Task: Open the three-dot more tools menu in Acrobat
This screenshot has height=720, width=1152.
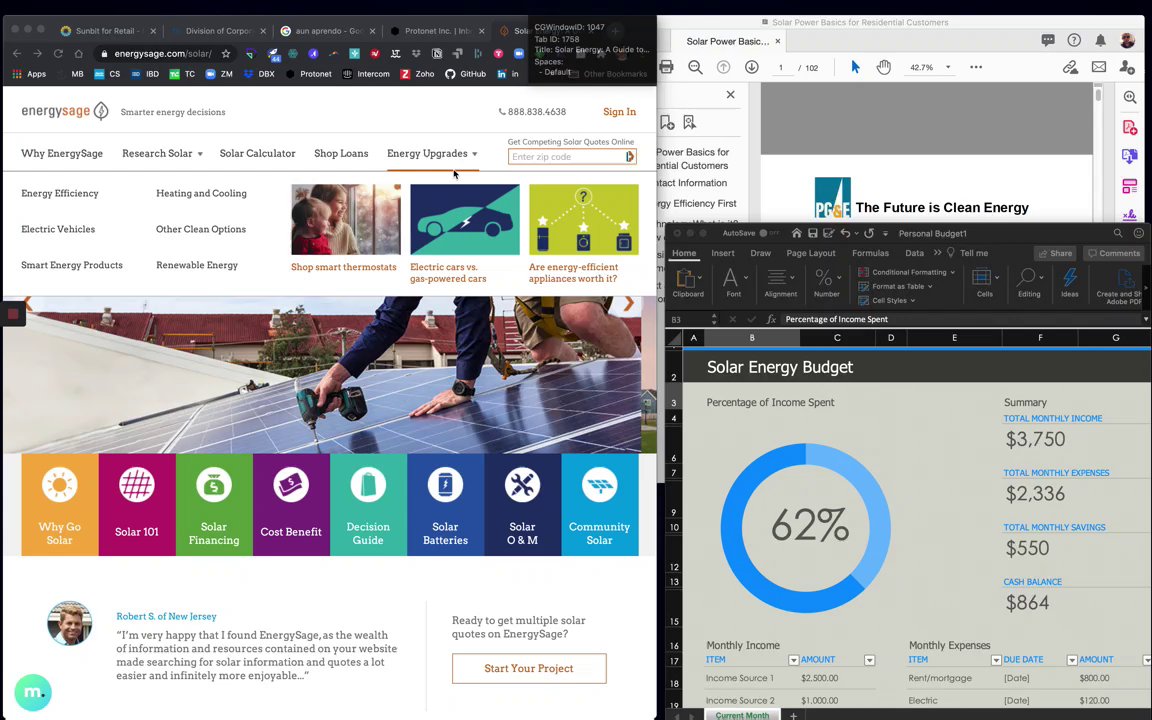Action: [x=976, y=67]
